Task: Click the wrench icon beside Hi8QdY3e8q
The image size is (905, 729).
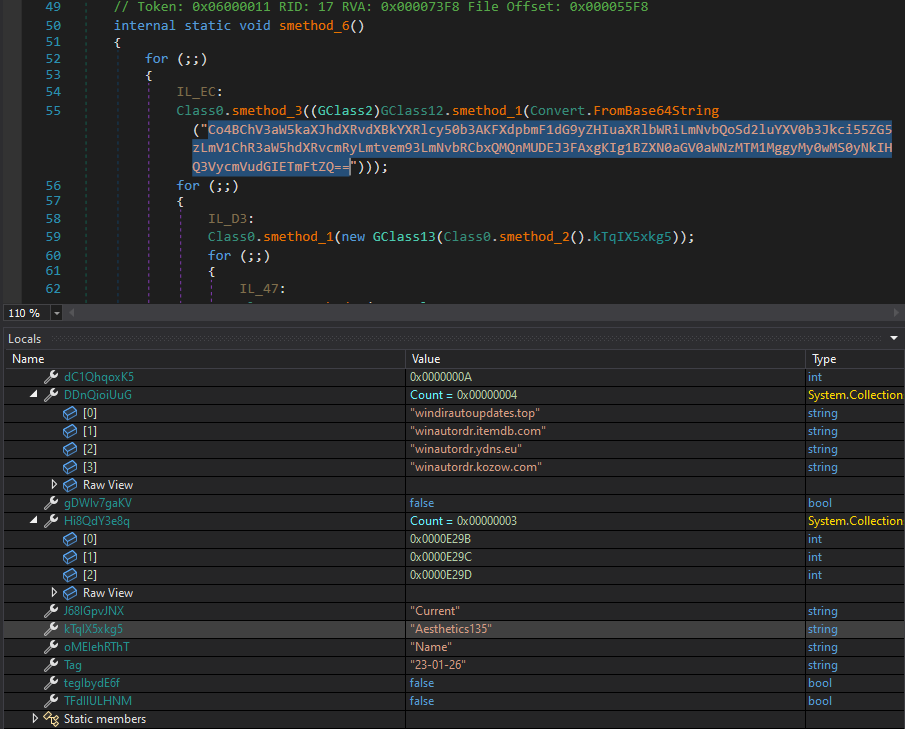Action: click(51, 521)
